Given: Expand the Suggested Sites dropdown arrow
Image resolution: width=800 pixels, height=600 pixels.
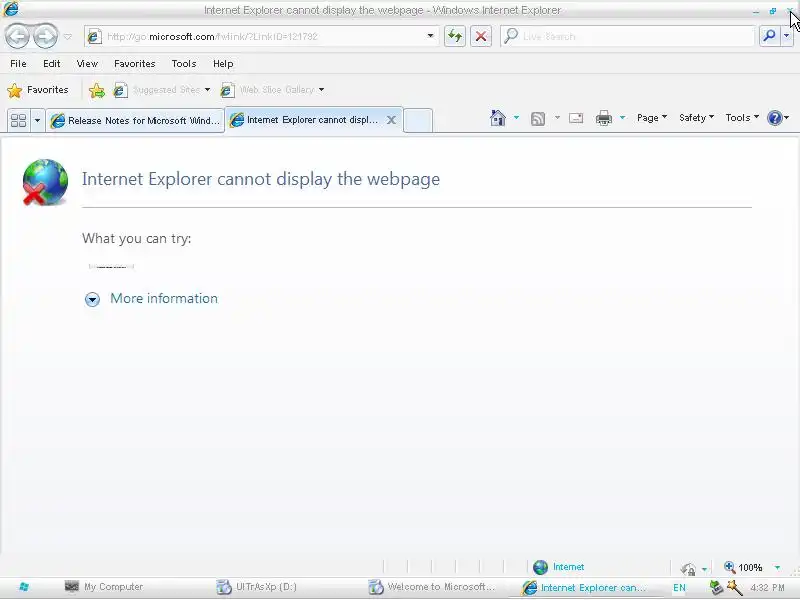Looking at the screenshot, I should click(208, 90).
